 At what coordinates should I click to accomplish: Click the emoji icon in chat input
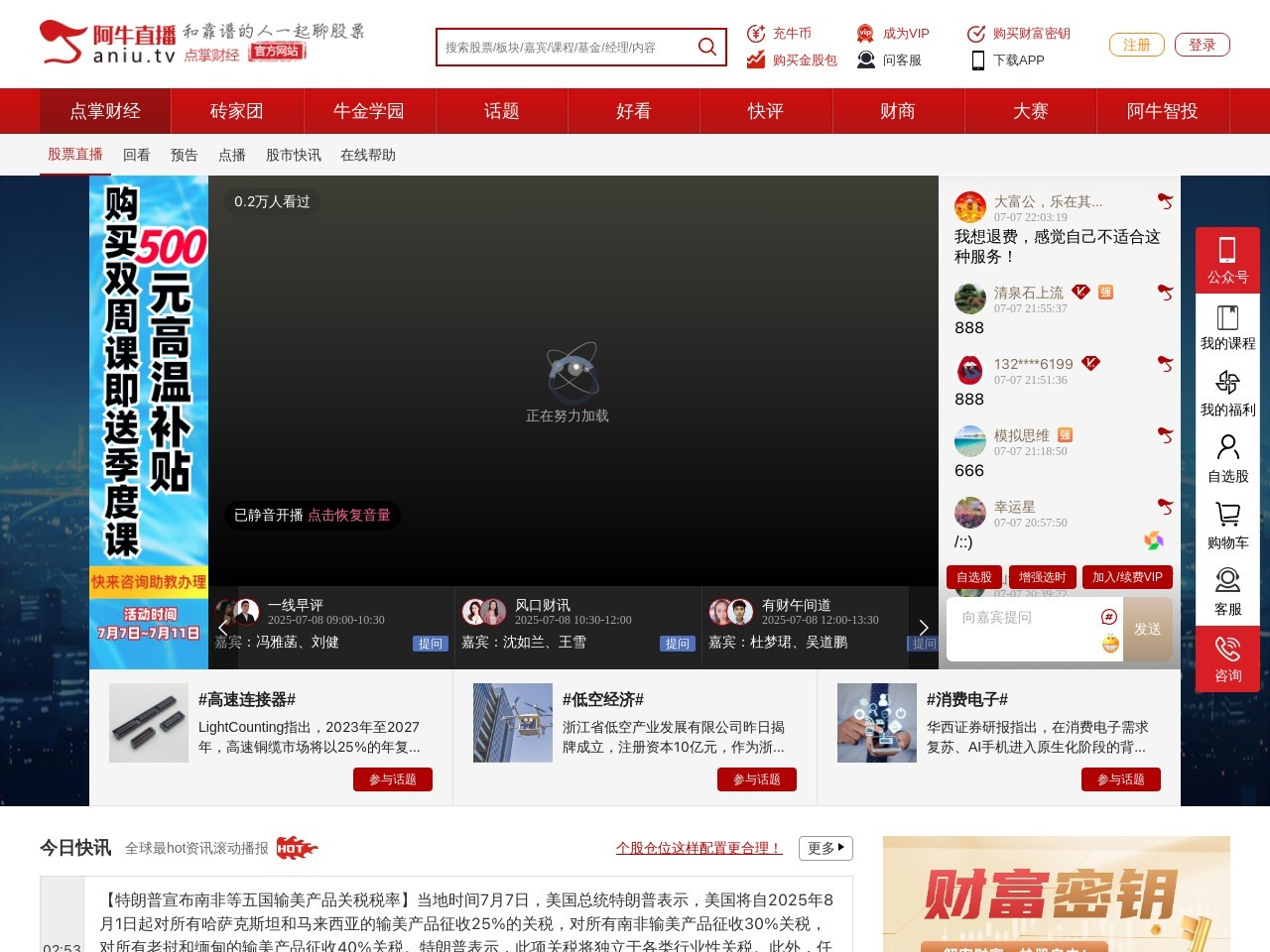pyautogui.click(x=1110, y=644)
